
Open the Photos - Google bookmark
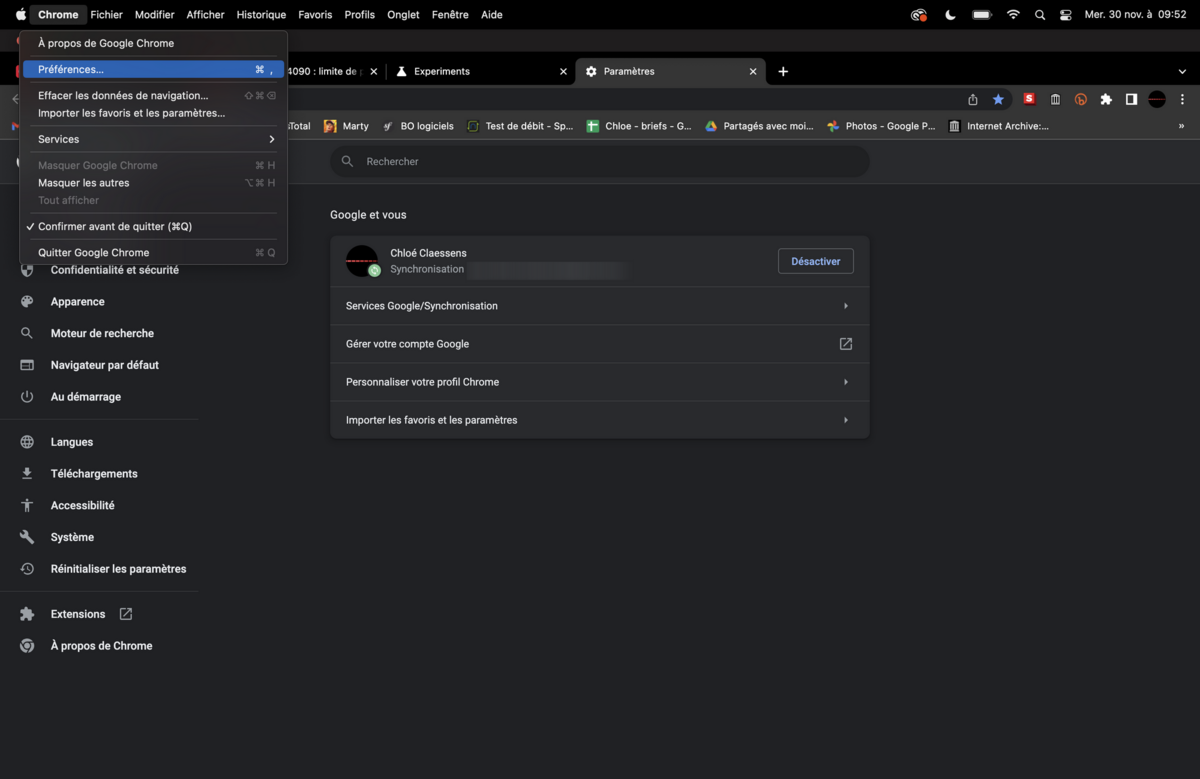(881, 126)
